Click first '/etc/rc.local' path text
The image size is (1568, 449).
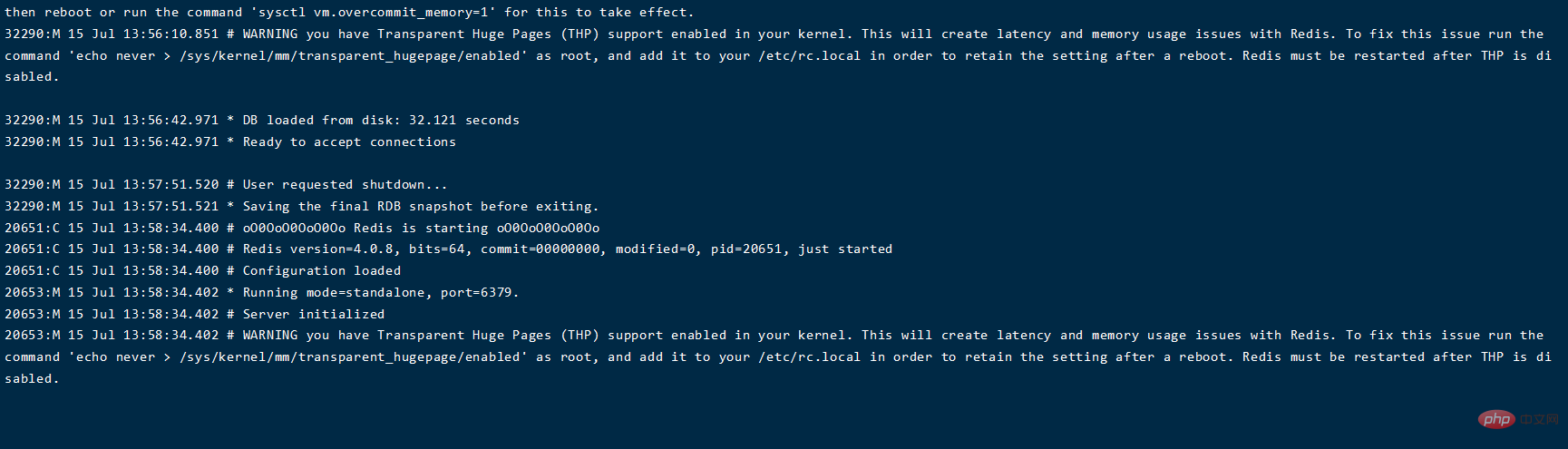point(810,56)
